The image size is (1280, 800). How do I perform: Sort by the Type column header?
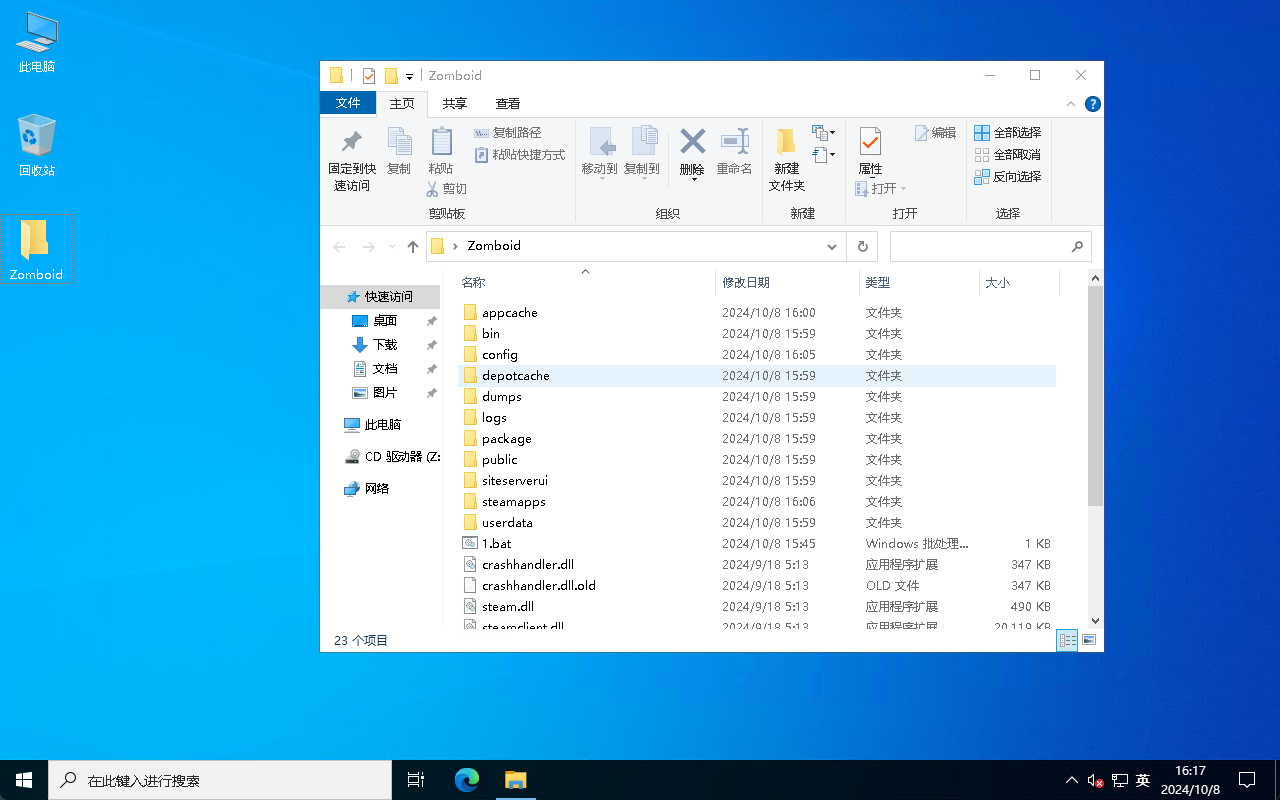[x=919, y=283]
